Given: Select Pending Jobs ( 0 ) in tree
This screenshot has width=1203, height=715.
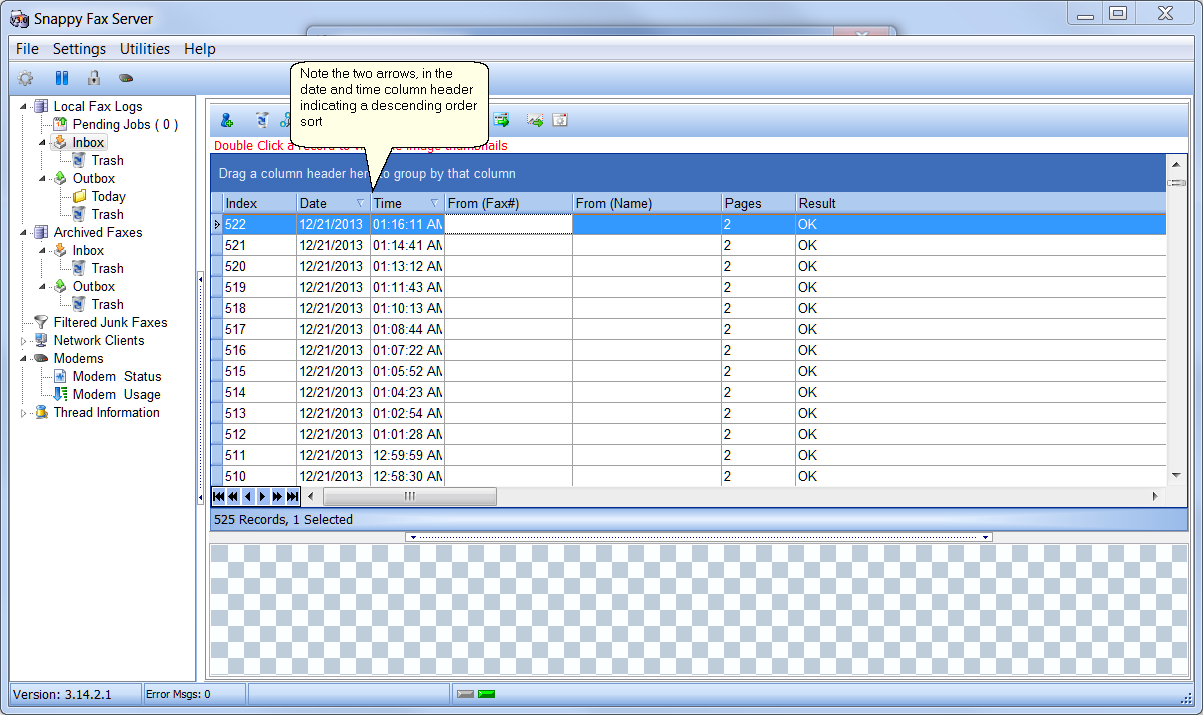Looking at the screenshot, I should [x=126, y=124].
